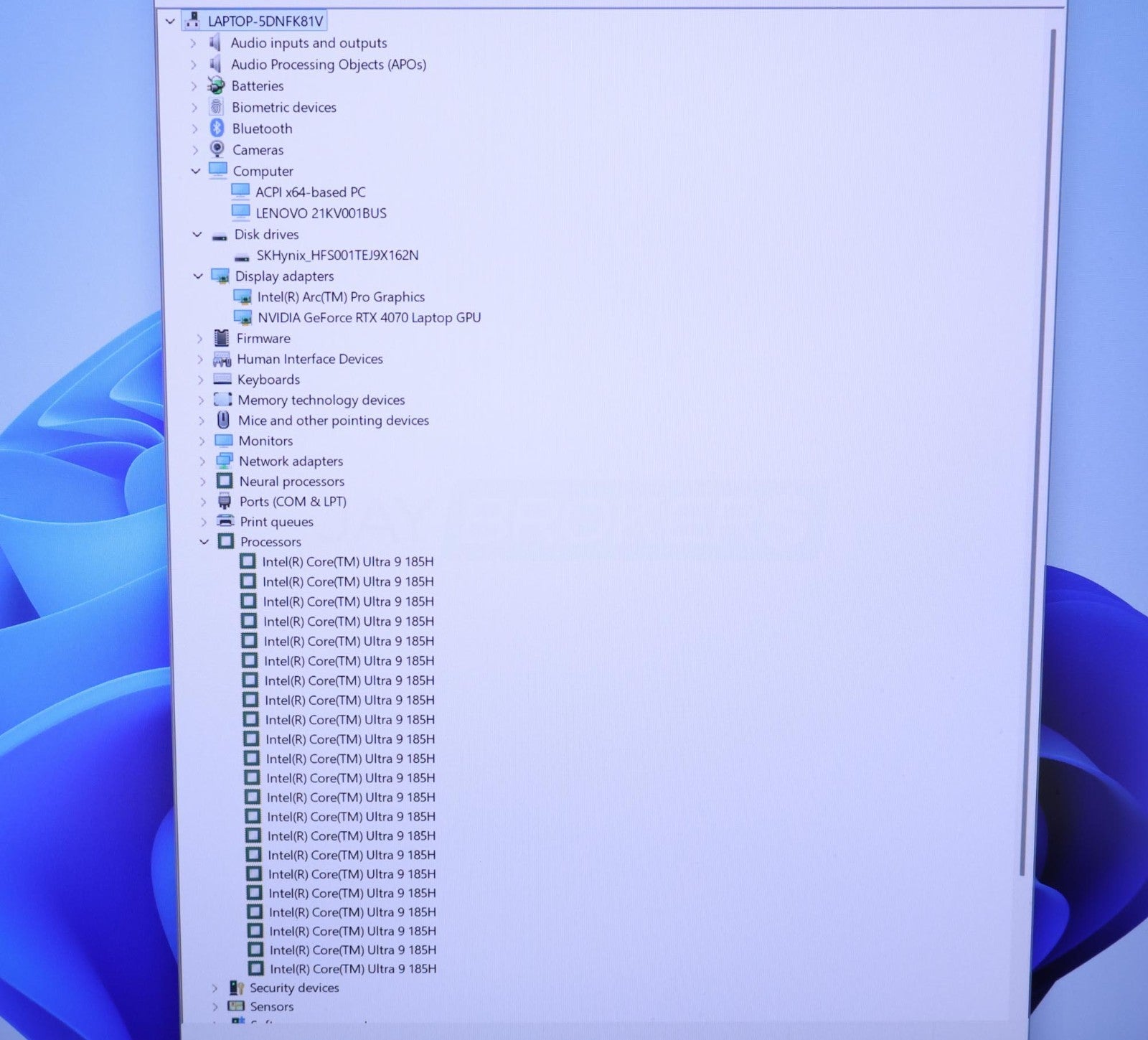Expand the Keyboards category
1148x1040 pixels.
[x=201, y=380]
